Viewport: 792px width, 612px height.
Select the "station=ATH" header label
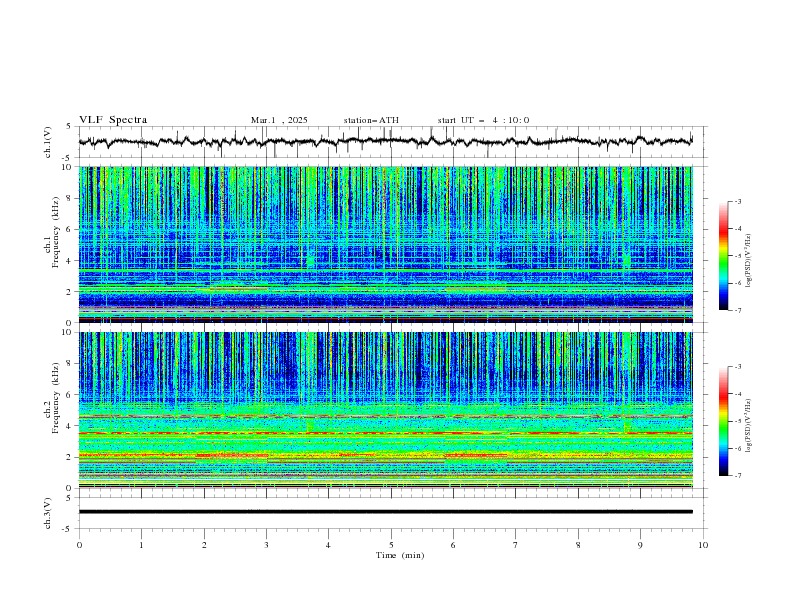coord(371,120)
